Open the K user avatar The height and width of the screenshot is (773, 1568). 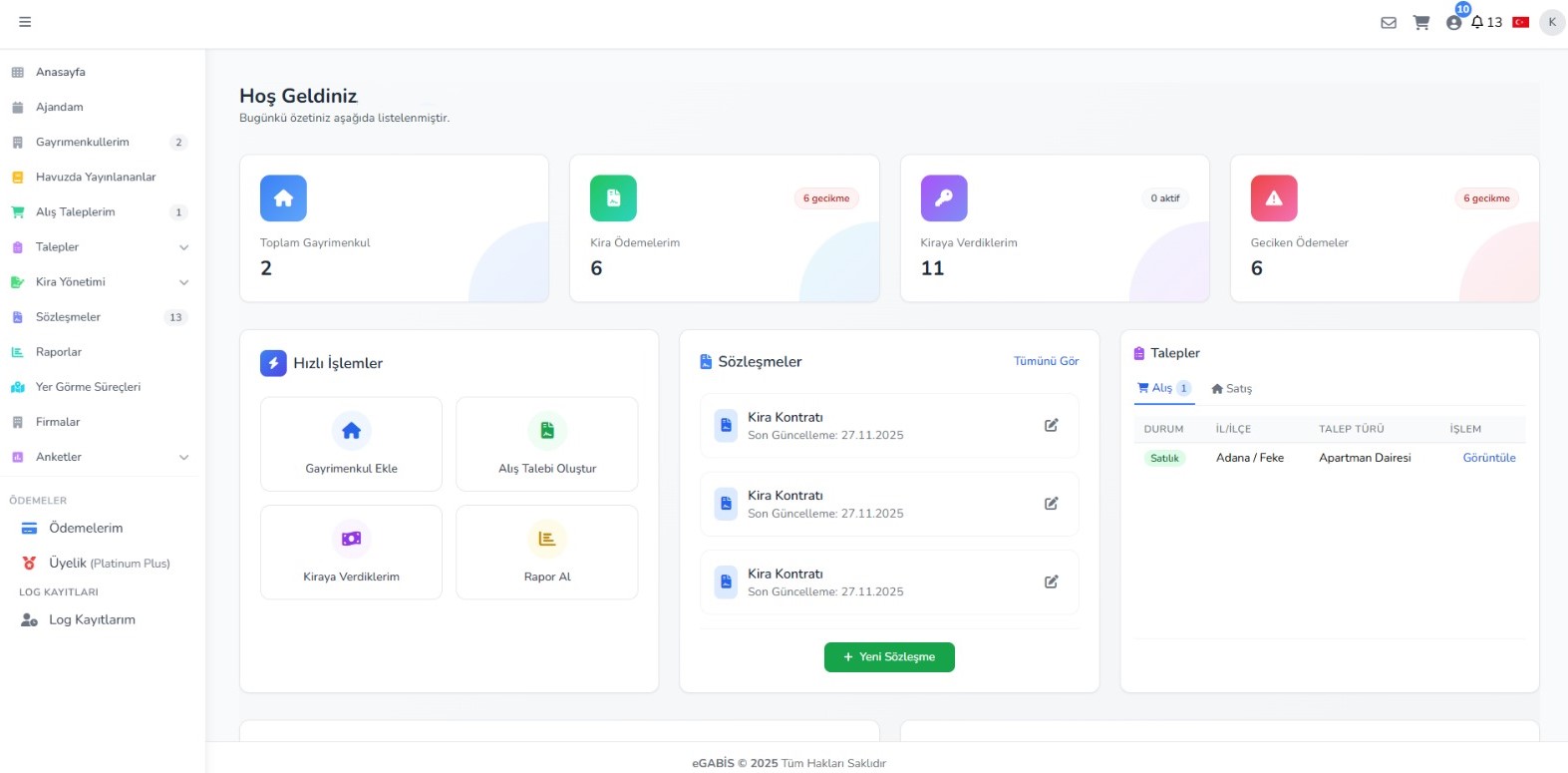click(x=1551, y=22)
